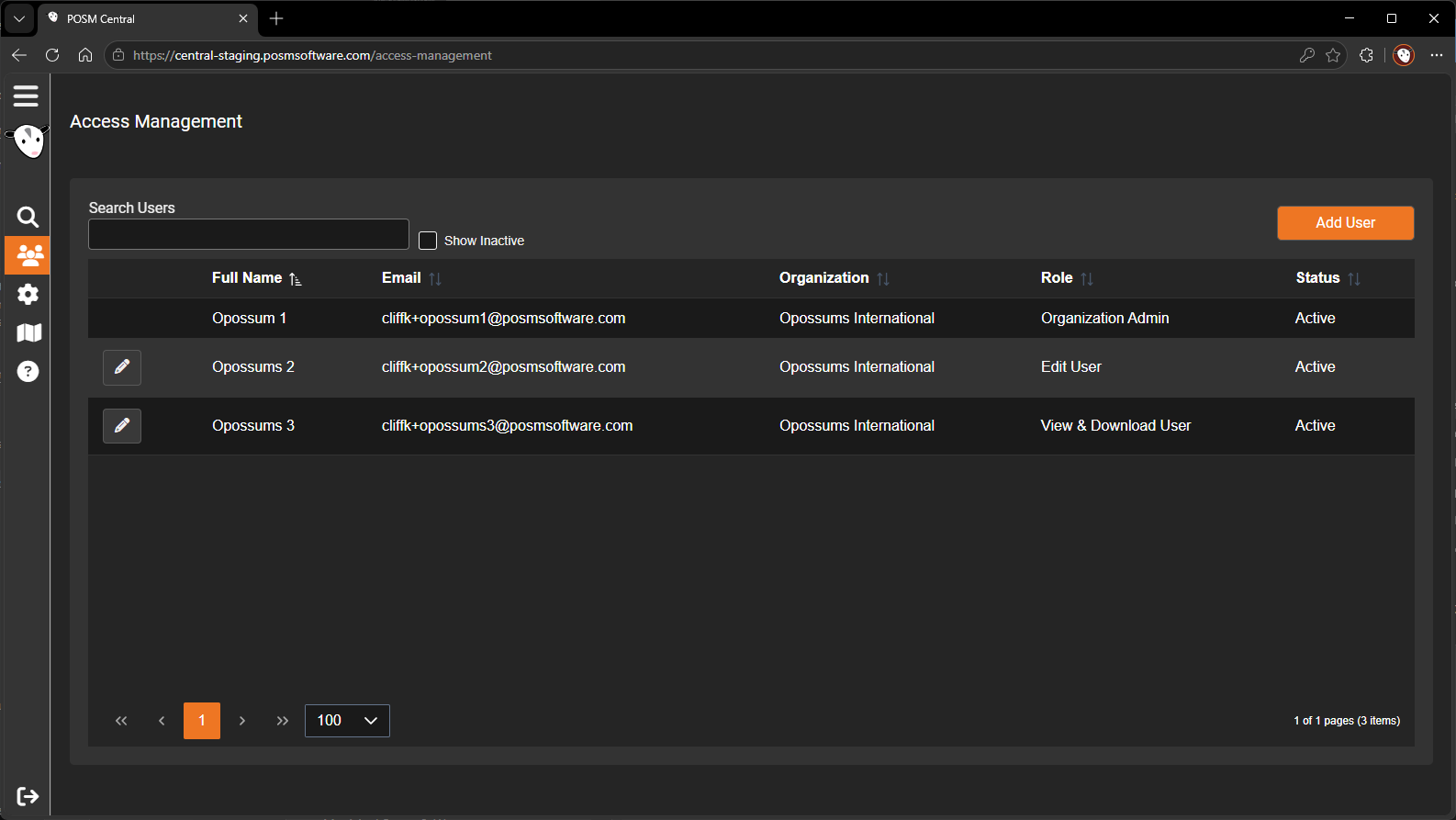Click the Add User button

coord(1346,223)
